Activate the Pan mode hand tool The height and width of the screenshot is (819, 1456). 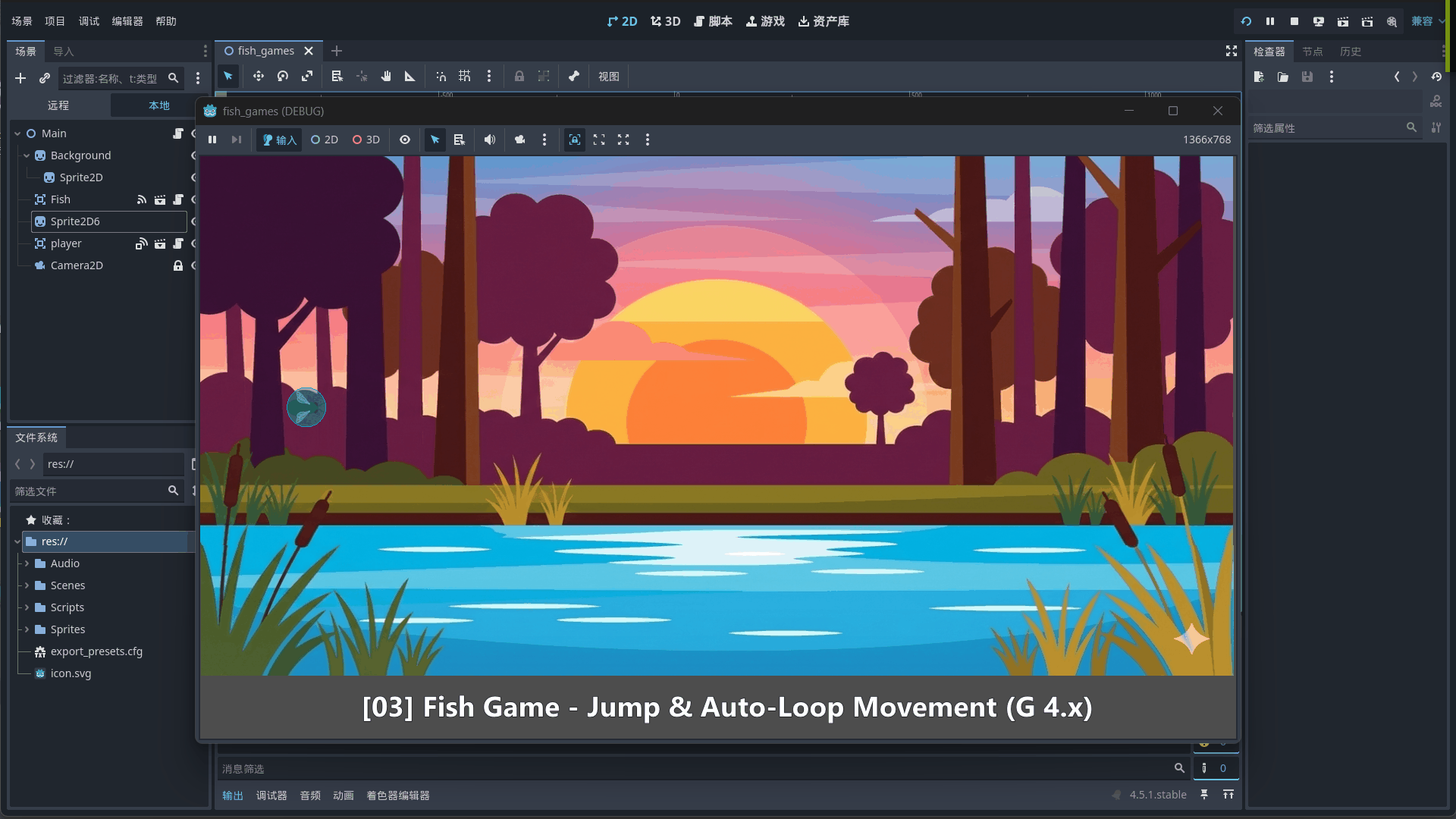pyautogui.click(x=386, y=77)
